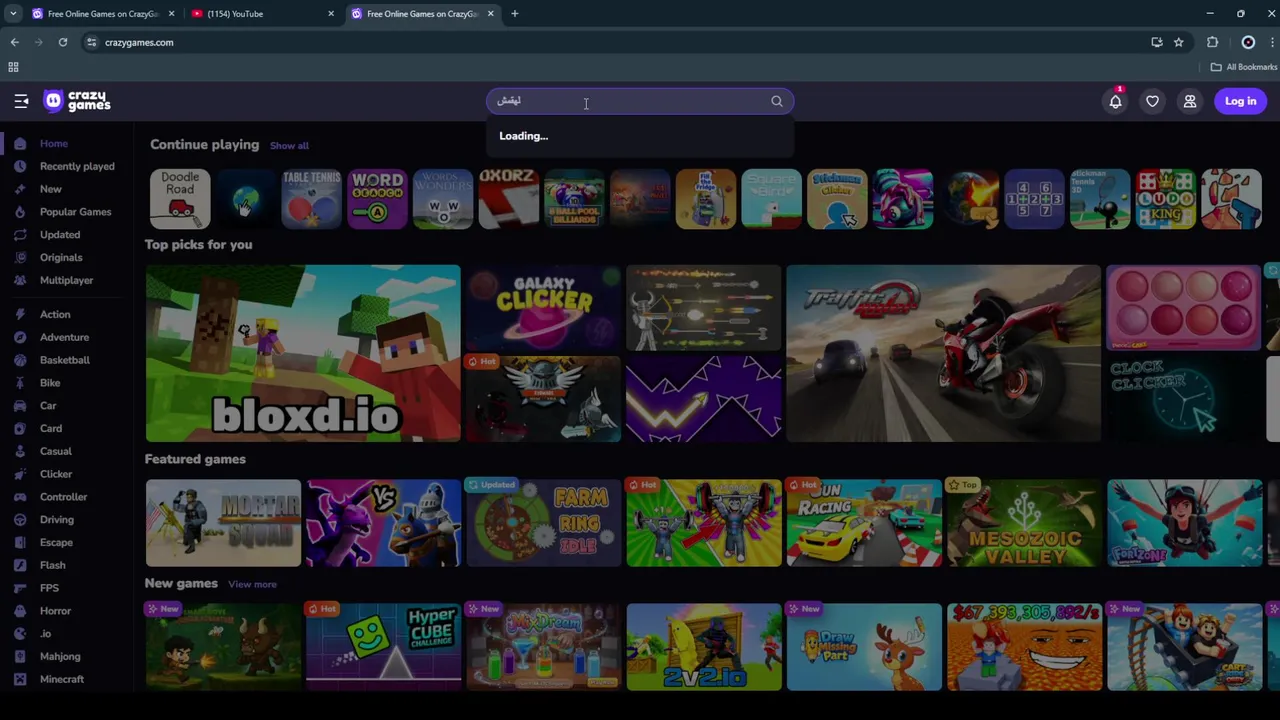Go to Home in sidebar
The width and height of the screenshot is (1280, 720).
54,144
